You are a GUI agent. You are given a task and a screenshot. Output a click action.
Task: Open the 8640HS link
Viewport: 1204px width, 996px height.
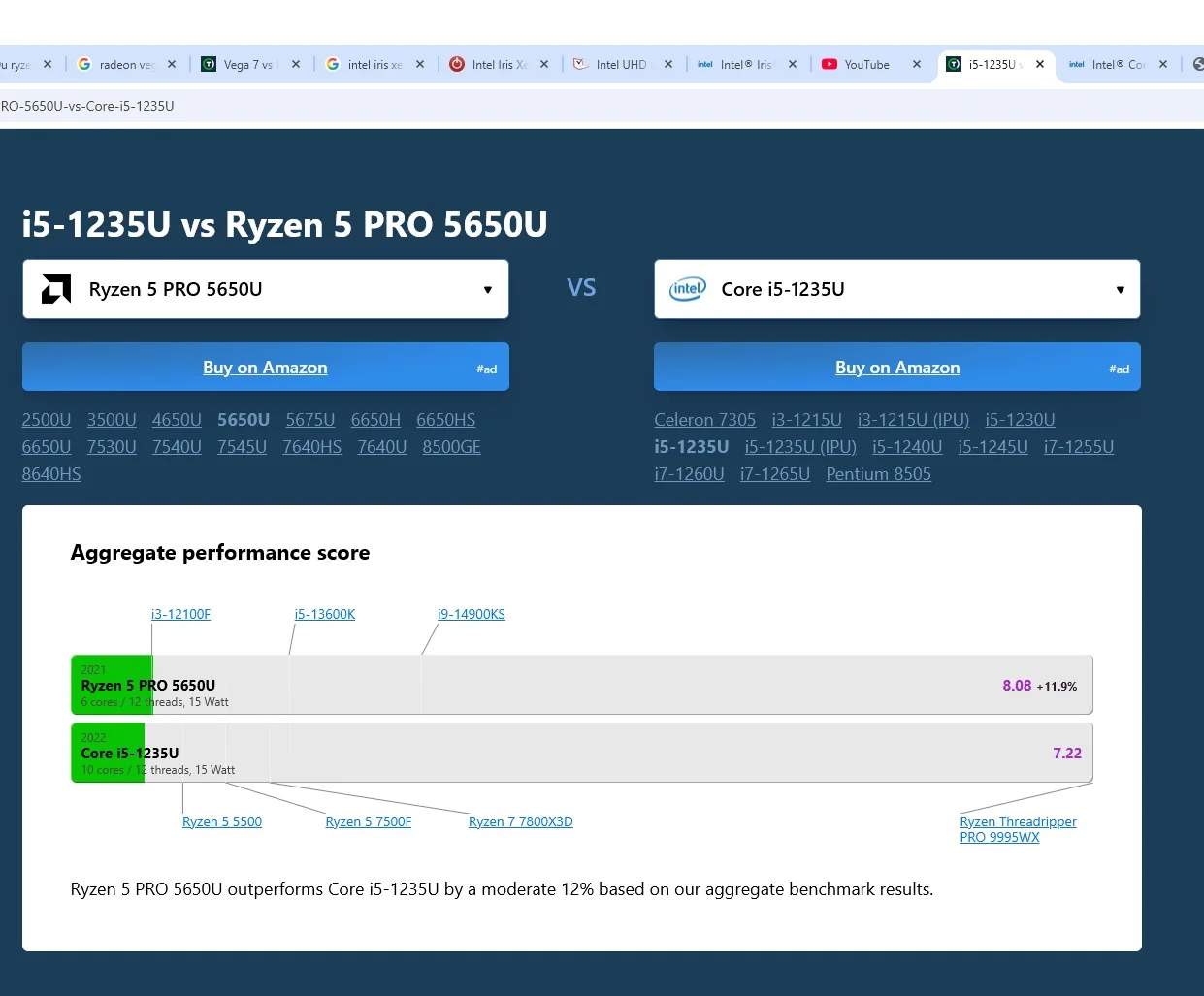51,474
